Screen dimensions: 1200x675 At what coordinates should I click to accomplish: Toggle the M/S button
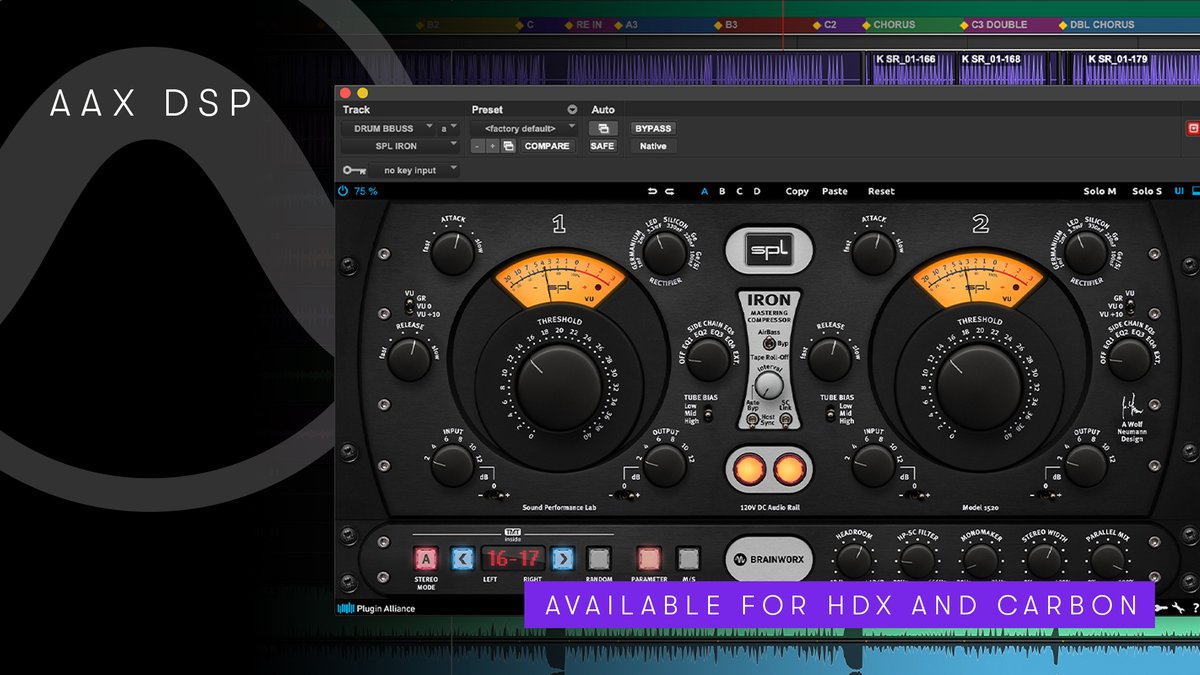(x=688, y=558)
